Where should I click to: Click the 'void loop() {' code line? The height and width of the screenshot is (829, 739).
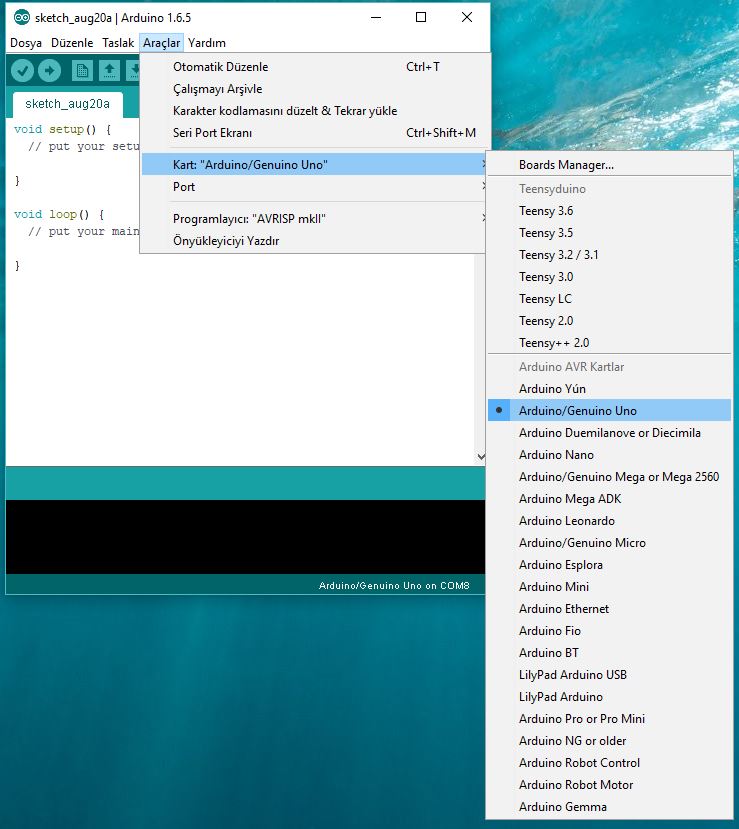coord(59,214)
